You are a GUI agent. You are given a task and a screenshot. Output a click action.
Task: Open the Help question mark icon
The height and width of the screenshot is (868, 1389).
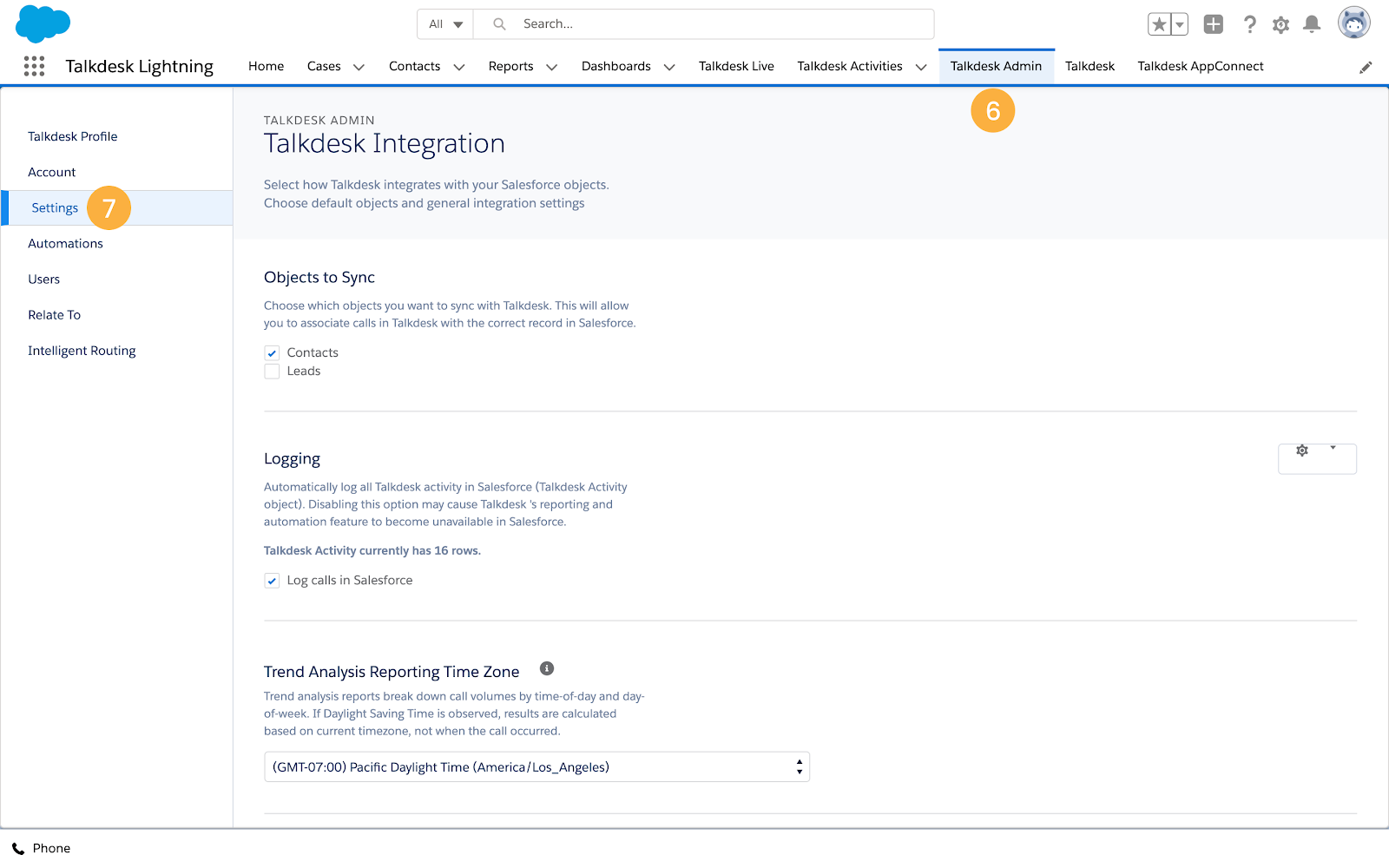click(1249, 24)
